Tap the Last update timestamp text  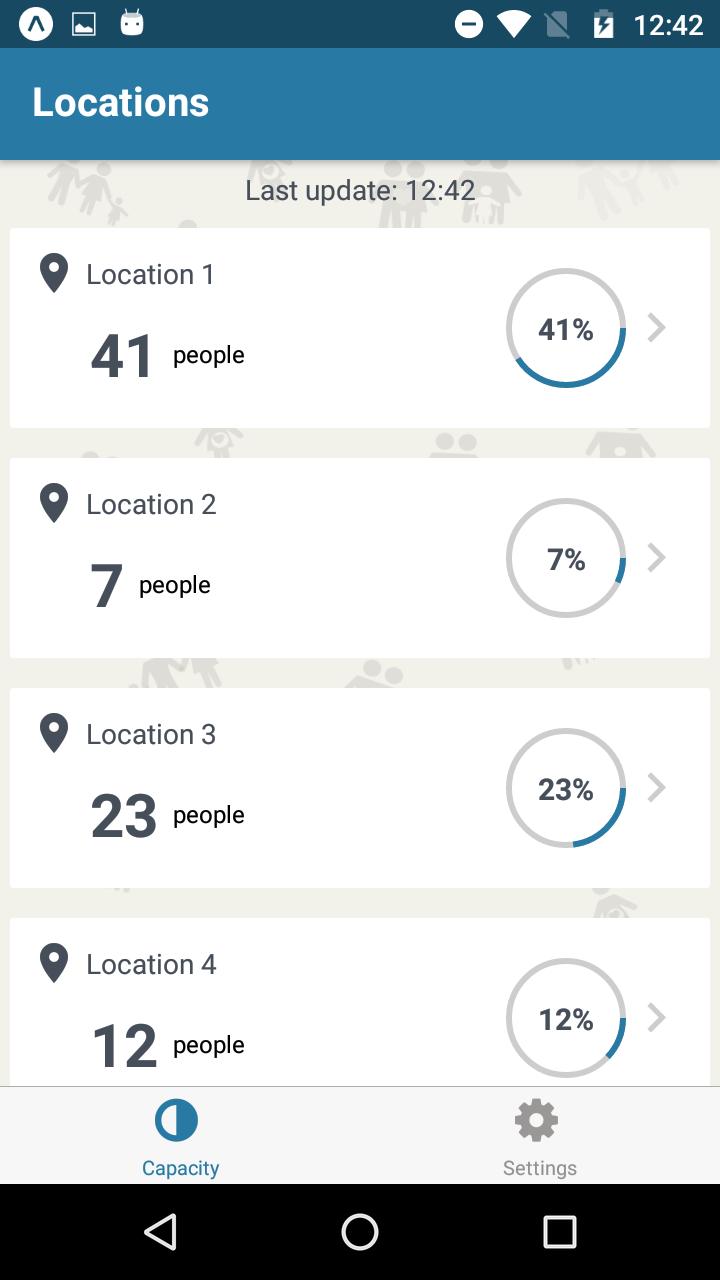360,190
